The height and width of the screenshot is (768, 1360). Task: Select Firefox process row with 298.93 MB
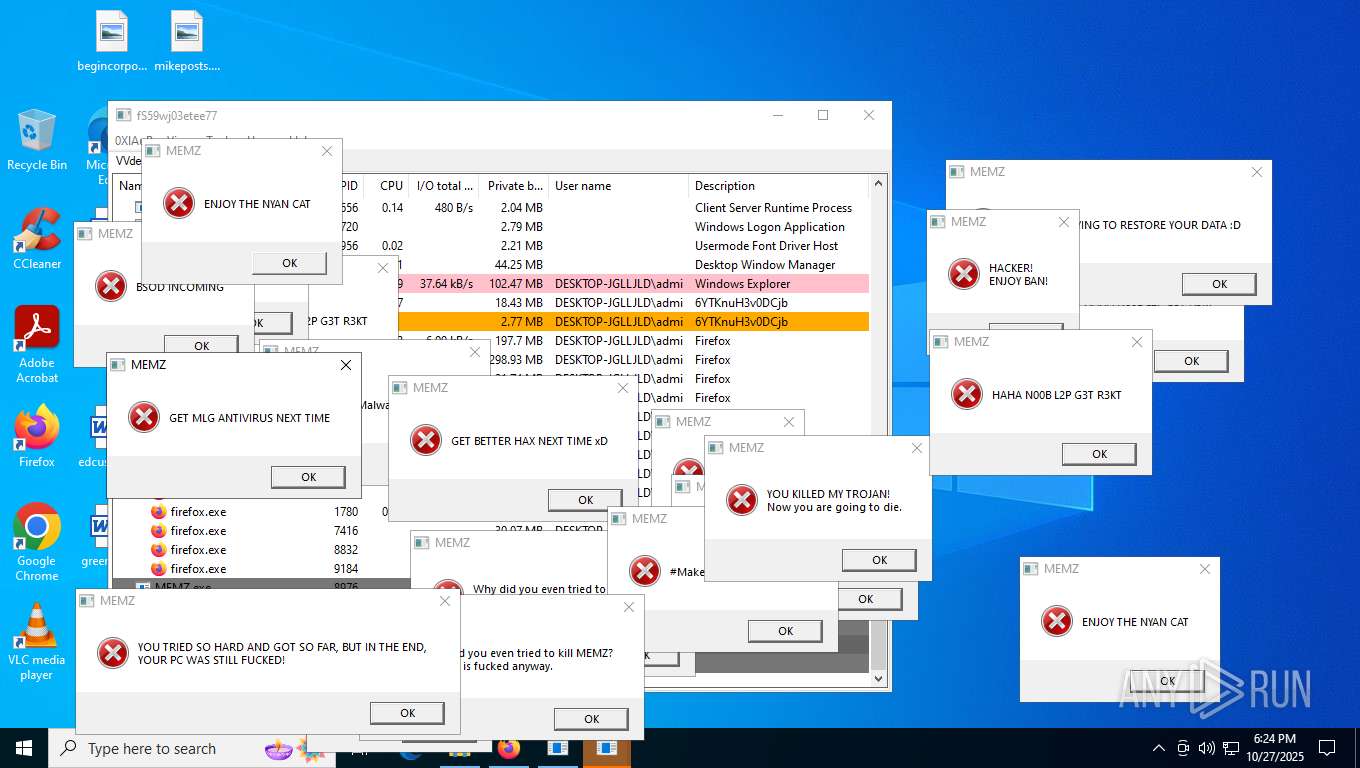pyautogui.click(x=680, y=360)
